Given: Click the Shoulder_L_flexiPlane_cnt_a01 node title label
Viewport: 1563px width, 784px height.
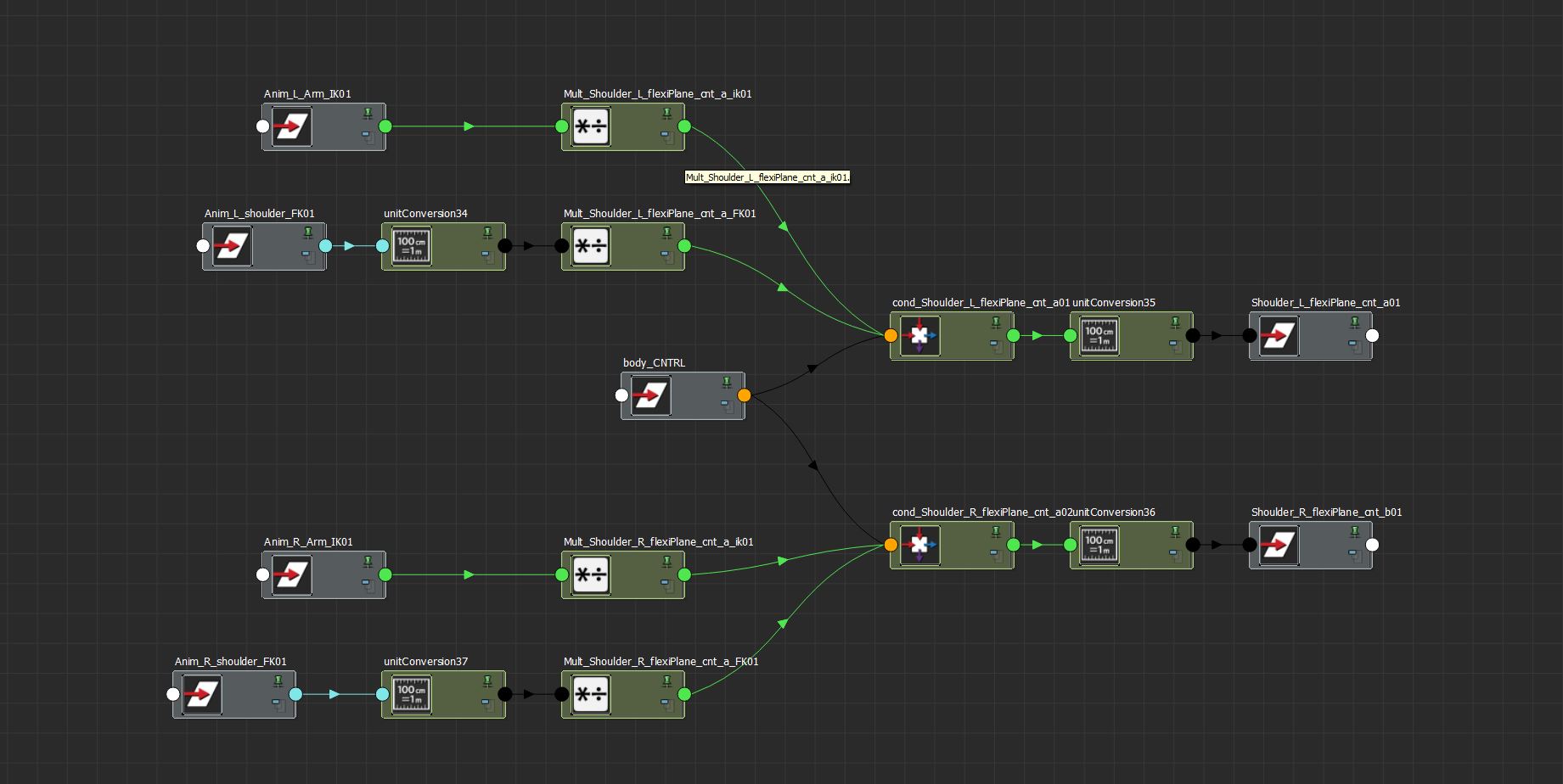Looking at the screenshot, I should pyautogui.click(x=1325, y=303).
